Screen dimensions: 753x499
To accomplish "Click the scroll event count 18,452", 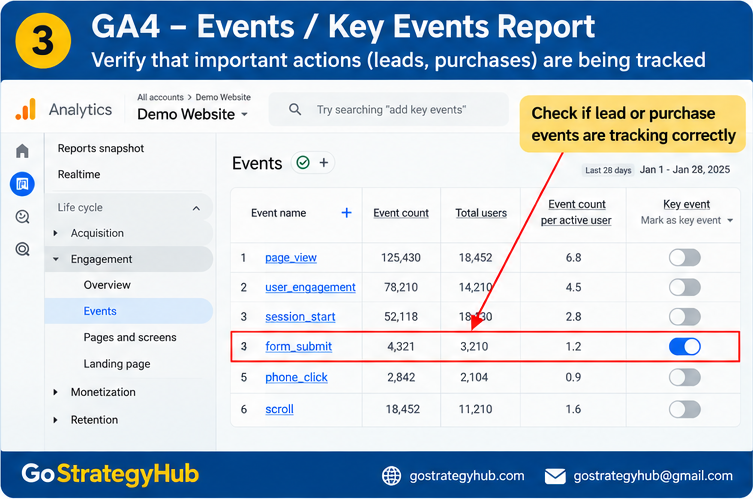I will coord(402,409).
